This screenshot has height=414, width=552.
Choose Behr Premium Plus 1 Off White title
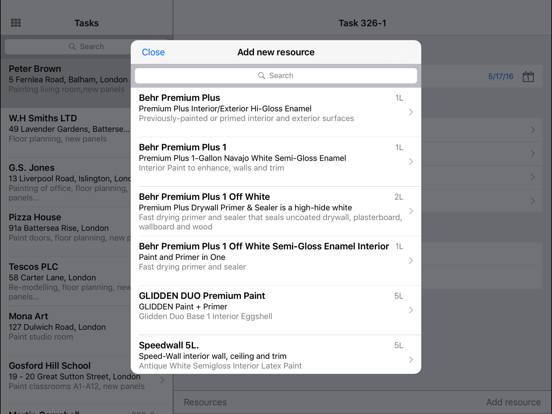204,197
